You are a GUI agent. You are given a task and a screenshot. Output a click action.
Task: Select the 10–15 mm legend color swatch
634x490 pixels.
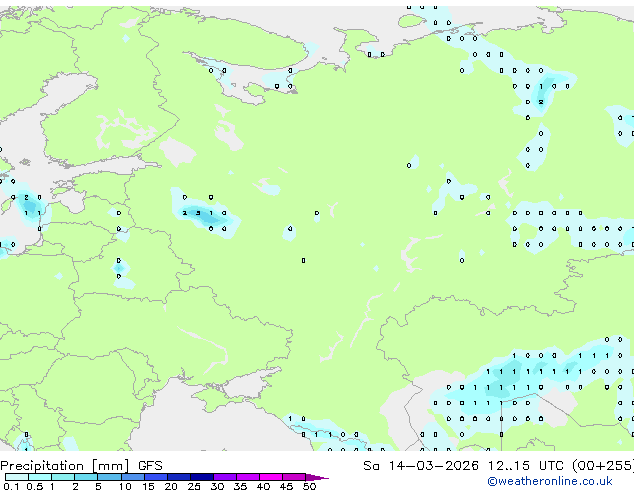[x=133, y=477]
